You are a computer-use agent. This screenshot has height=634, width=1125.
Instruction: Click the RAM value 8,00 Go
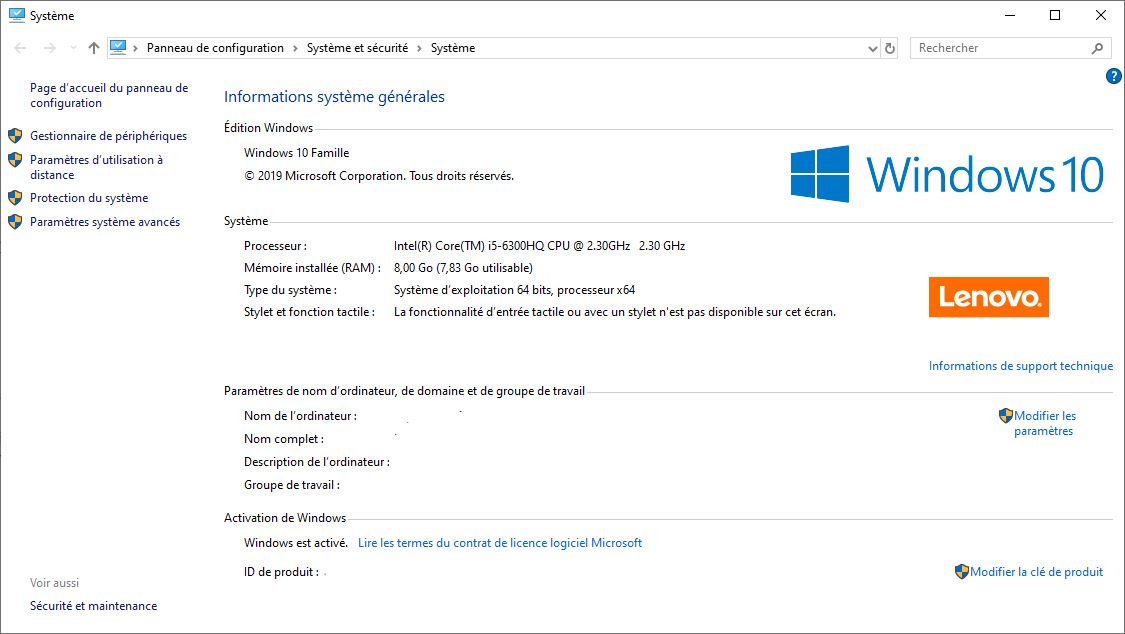[x=463, y=268]
